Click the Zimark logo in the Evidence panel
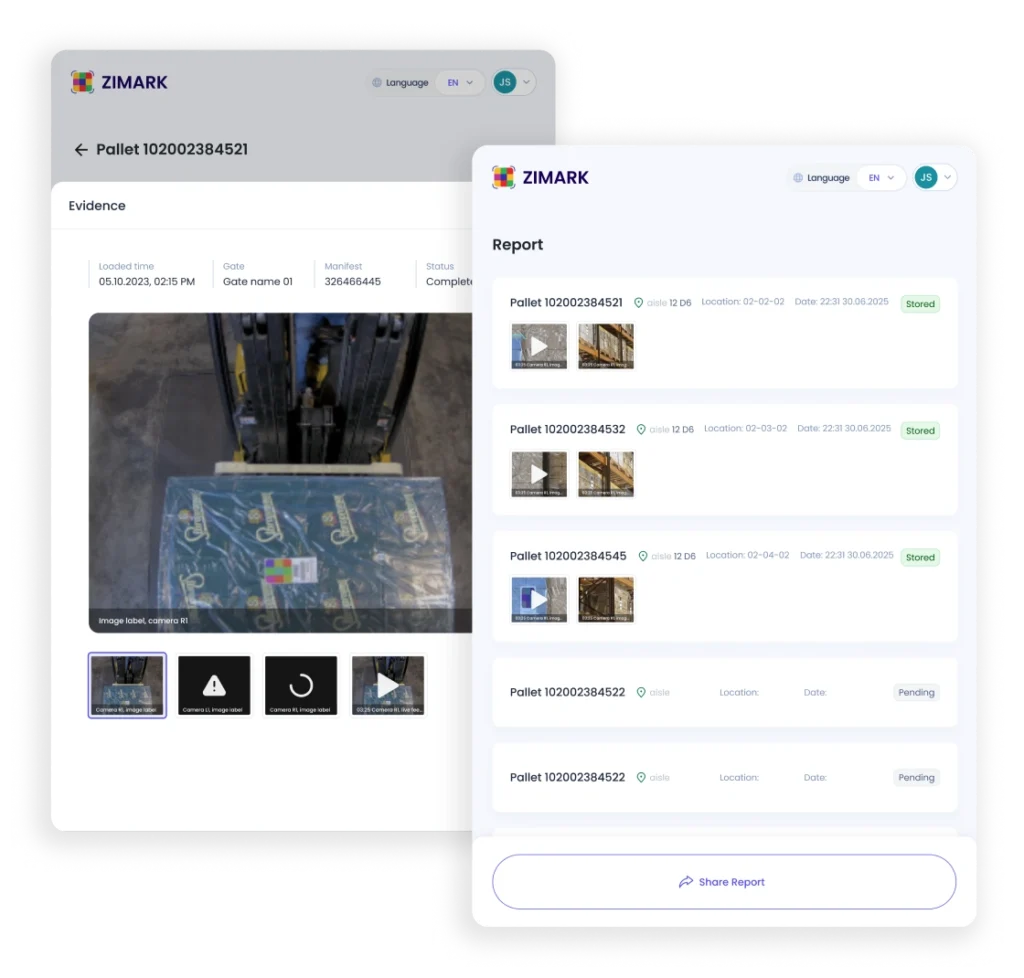This screenshot has width=1024, height=978. tap(119, 83)
